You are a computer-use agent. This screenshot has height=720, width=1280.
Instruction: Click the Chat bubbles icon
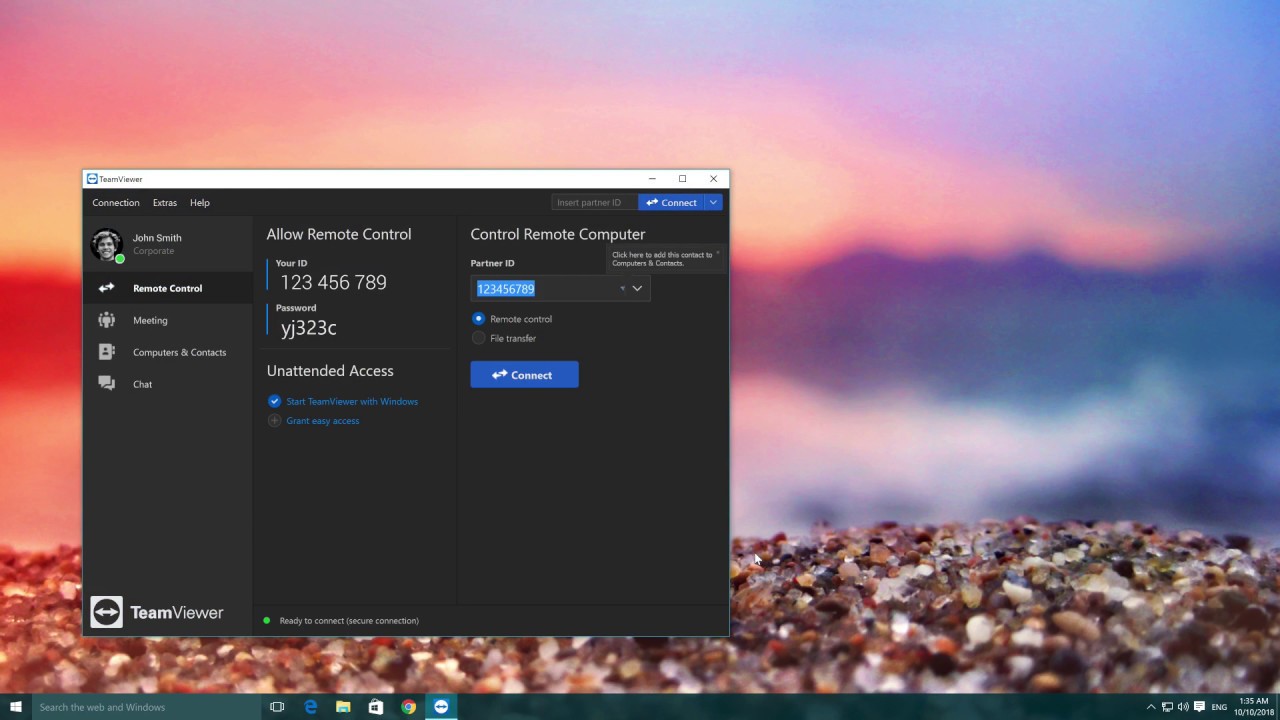point(106,384)
